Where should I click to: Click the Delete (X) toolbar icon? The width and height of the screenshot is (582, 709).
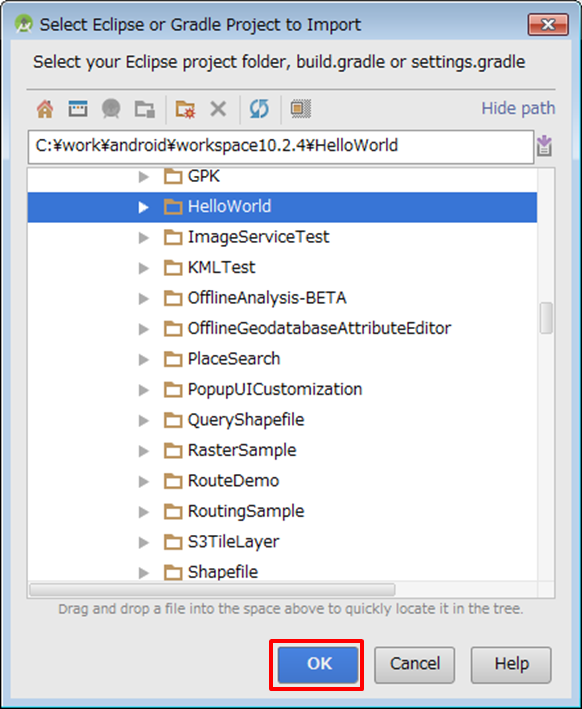click(218, 109)
